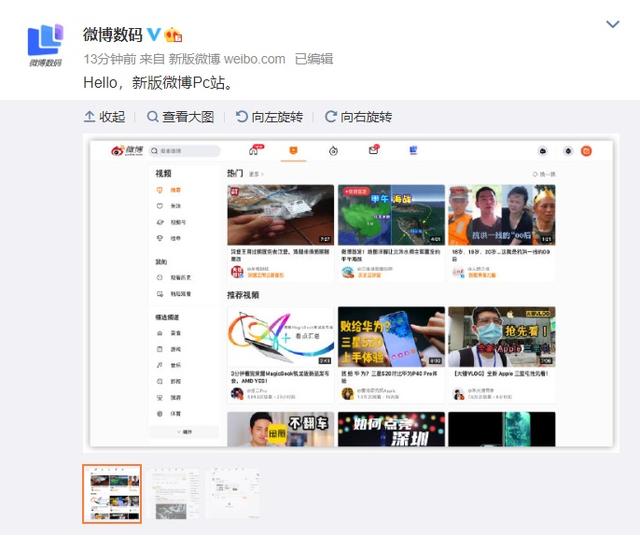This screenshot has height=536, width=640.
Task: Select the orange video tab in top nav
Action: [294, 151]
